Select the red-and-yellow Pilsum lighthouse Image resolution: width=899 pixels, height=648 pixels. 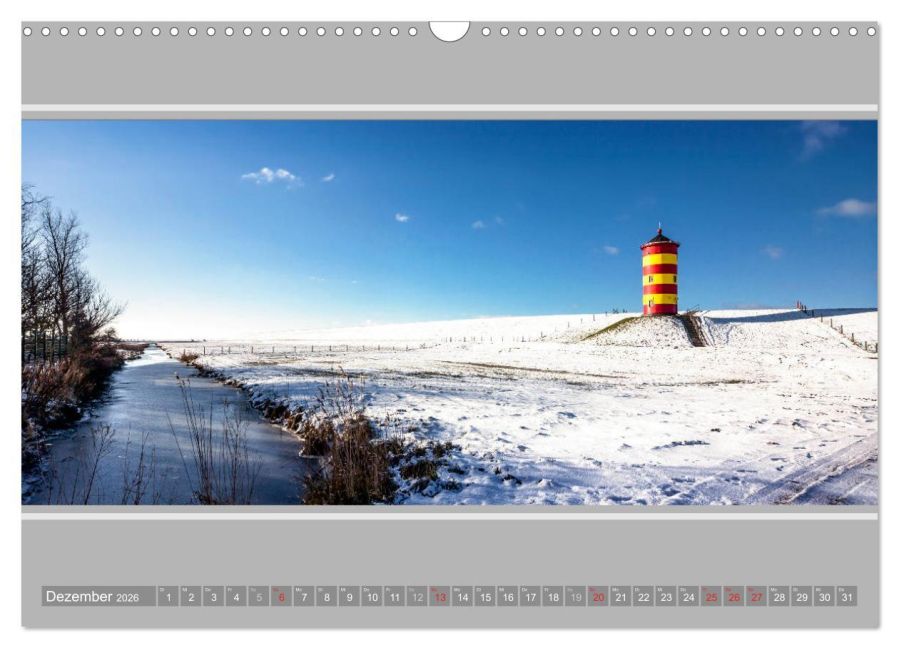659,270
